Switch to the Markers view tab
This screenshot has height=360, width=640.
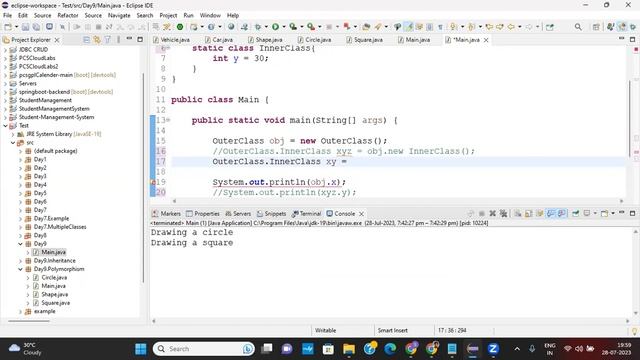click(x=166, y=214)
